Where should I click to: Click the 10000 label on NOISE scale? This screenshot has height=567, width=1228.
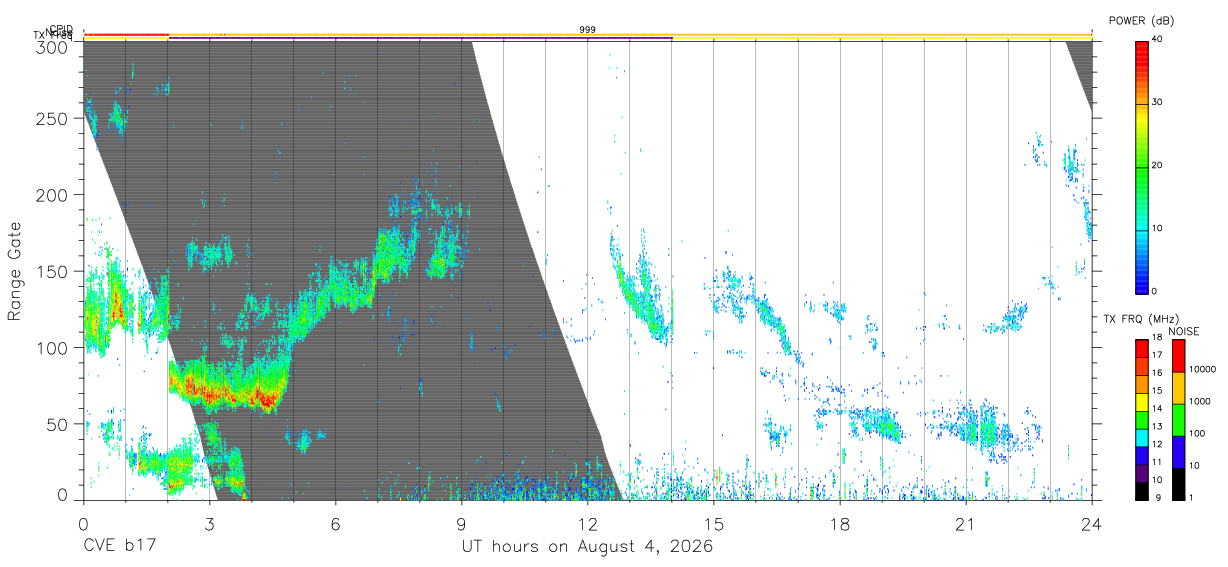coord(1202,370)
